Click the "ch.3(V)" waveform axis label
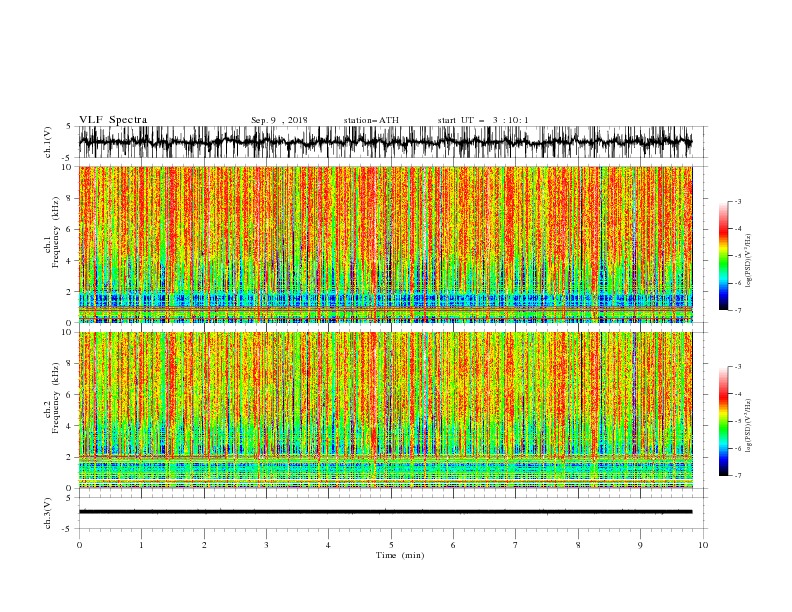This screenshot has width=792, height=612. coord(48,513)
